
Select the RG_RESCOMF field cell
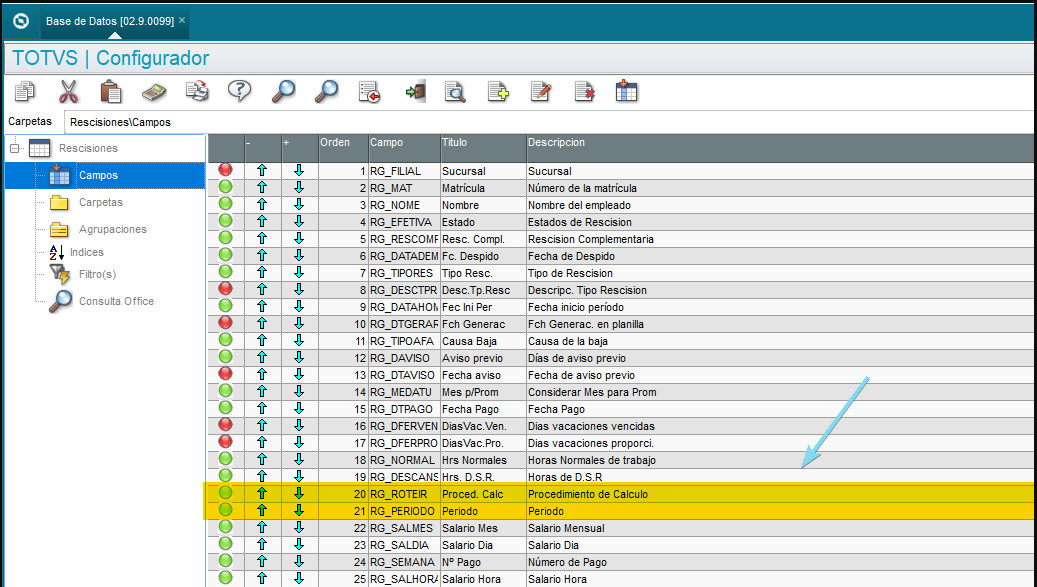click(404, 239)
